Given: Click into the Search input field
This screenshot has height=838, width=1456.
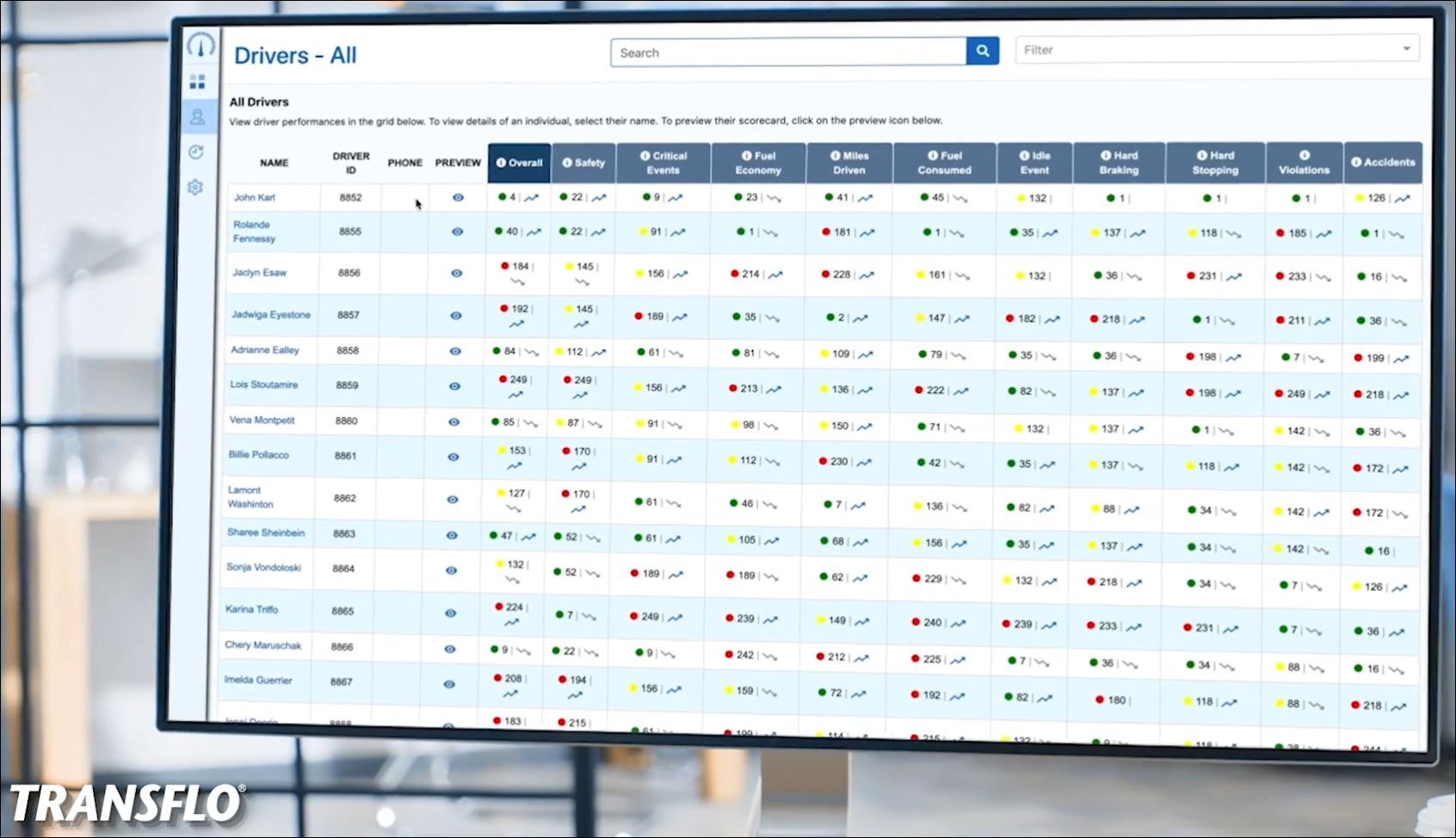Looking at the screenshot, I should click(787, 52).
